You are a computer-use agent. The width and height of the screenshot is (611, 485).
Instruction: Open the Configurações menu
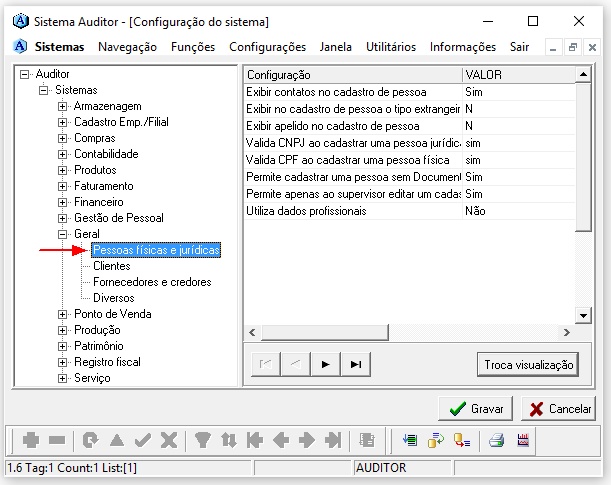(267, 47)
